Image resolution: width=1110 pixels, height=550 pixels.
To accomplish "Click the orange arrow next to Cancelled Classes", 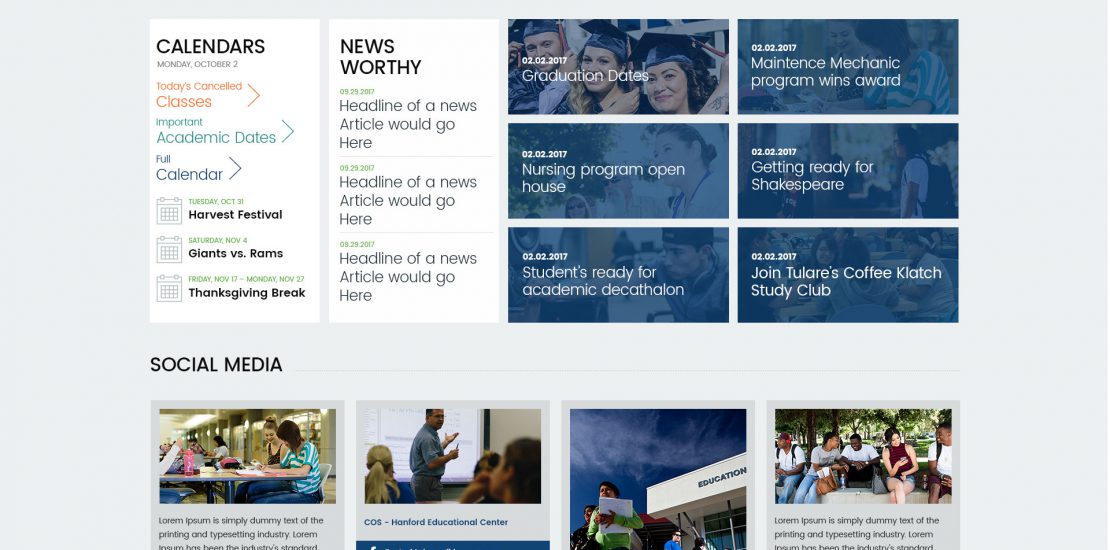I will pos(253,96).
